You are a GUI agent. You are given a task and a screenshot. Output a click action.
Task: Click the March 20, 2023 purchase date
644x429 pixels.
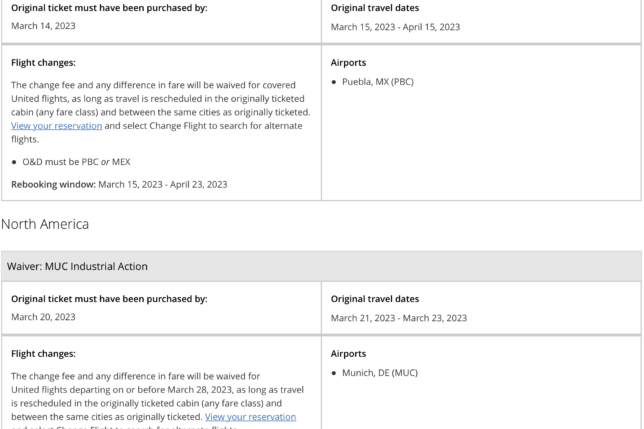[43, 317]
